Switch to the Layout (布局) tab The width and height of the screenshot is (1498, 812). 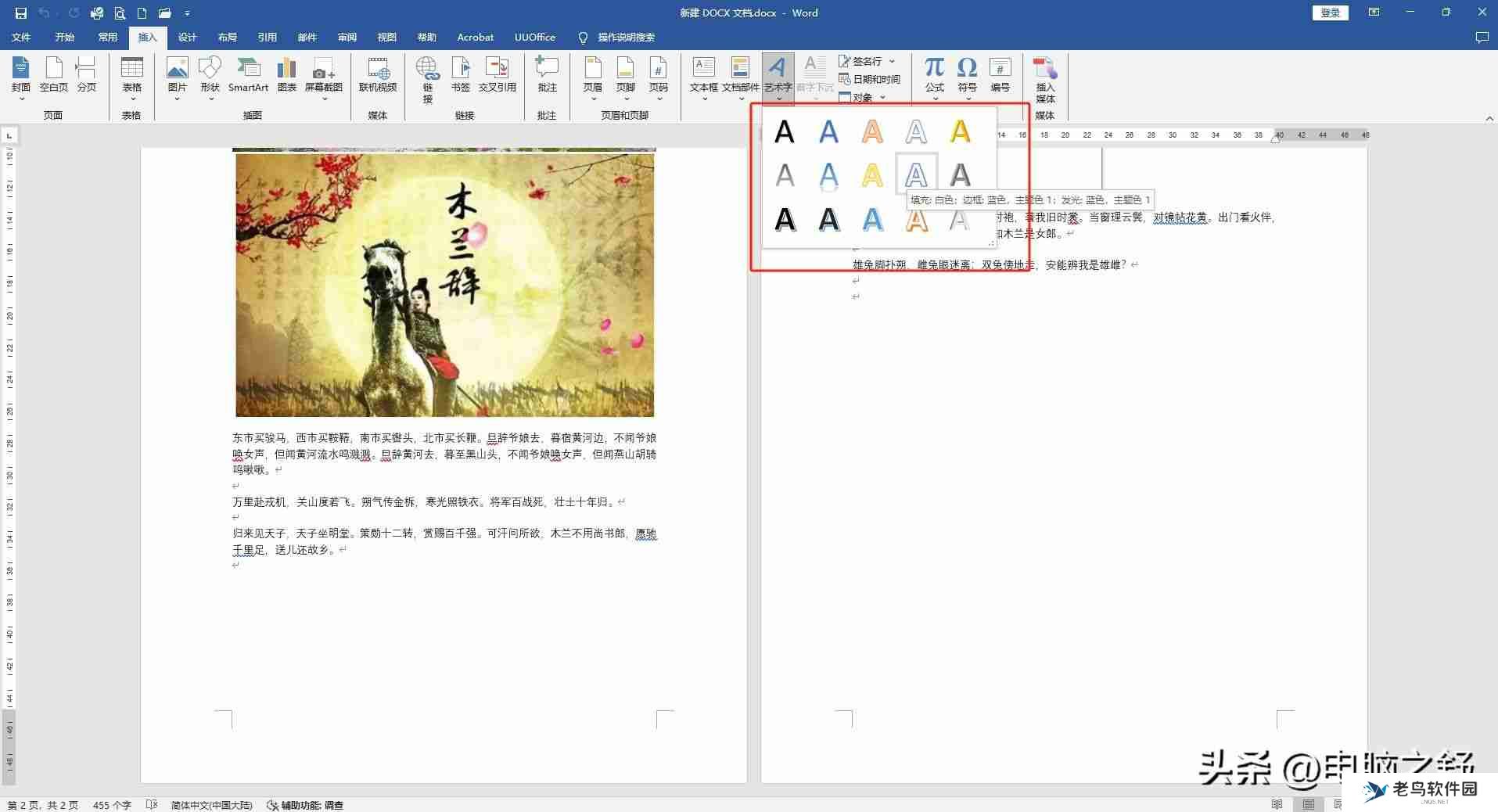pos(227,37)
